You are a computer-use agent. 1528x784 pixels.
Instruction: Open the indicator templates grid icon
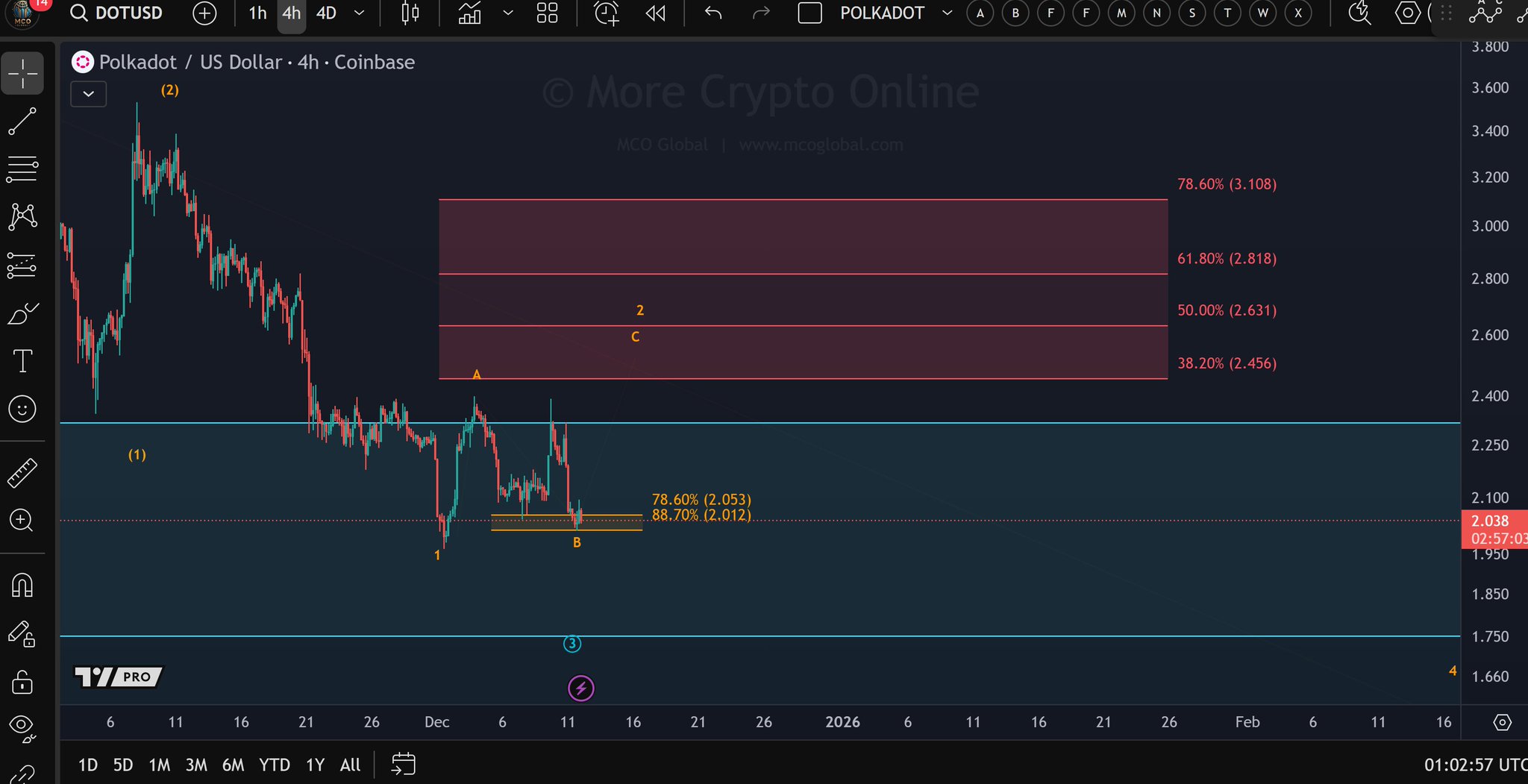(548, 13)
